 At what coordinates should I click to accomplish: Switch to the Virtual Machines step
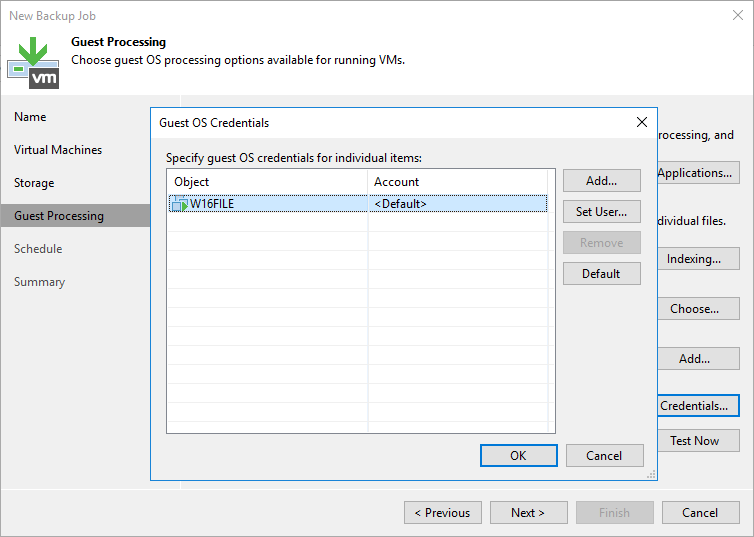pos(58,150)
